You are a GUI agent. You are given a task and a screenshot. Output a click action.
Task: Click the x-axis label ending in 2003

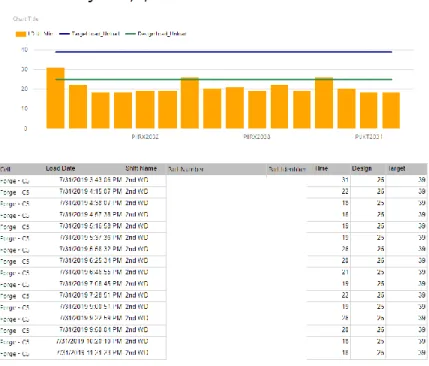257,137
